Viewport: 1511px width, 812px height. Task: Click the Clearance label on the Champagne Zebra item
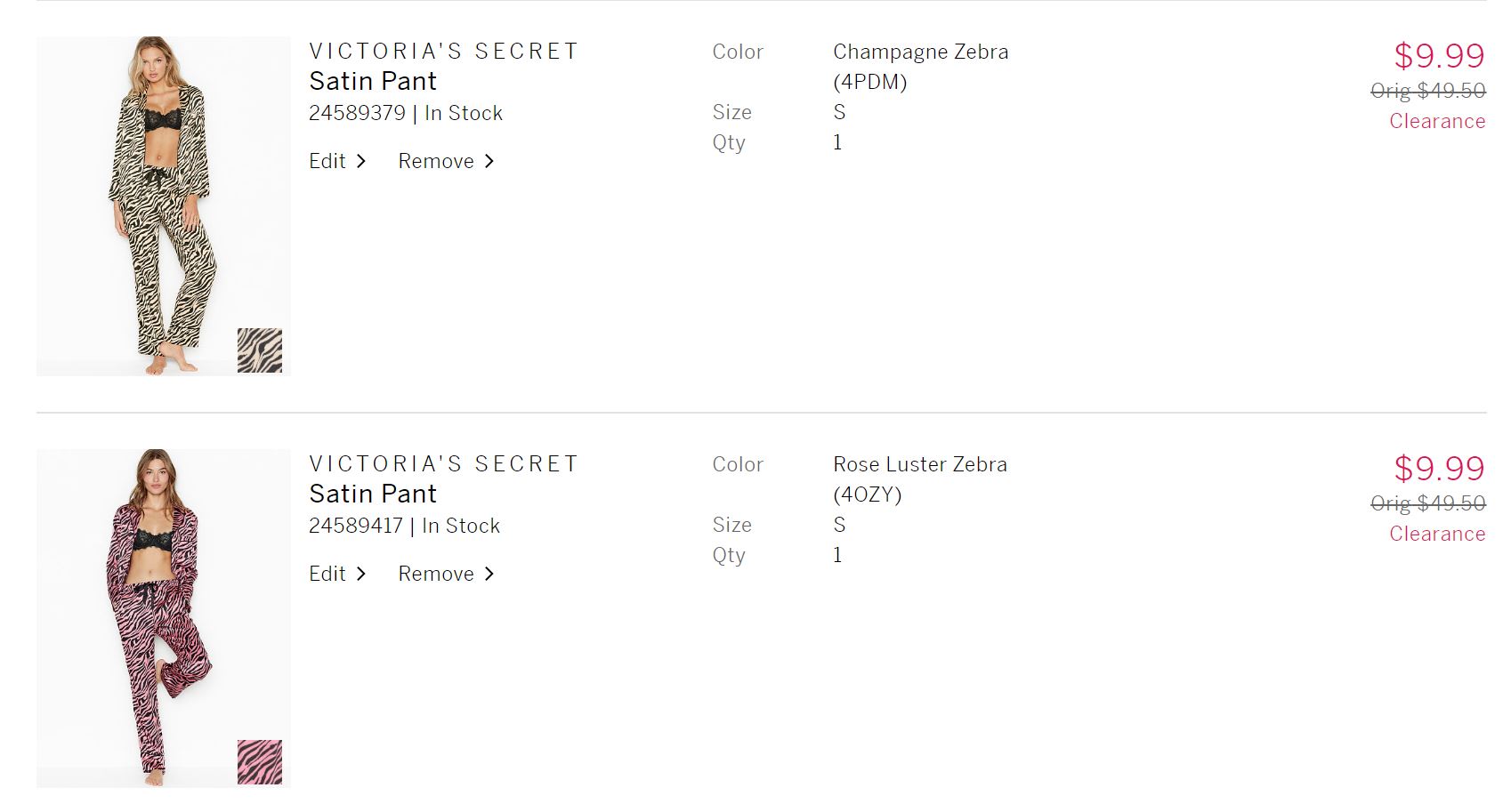[x=1437, y=121]
